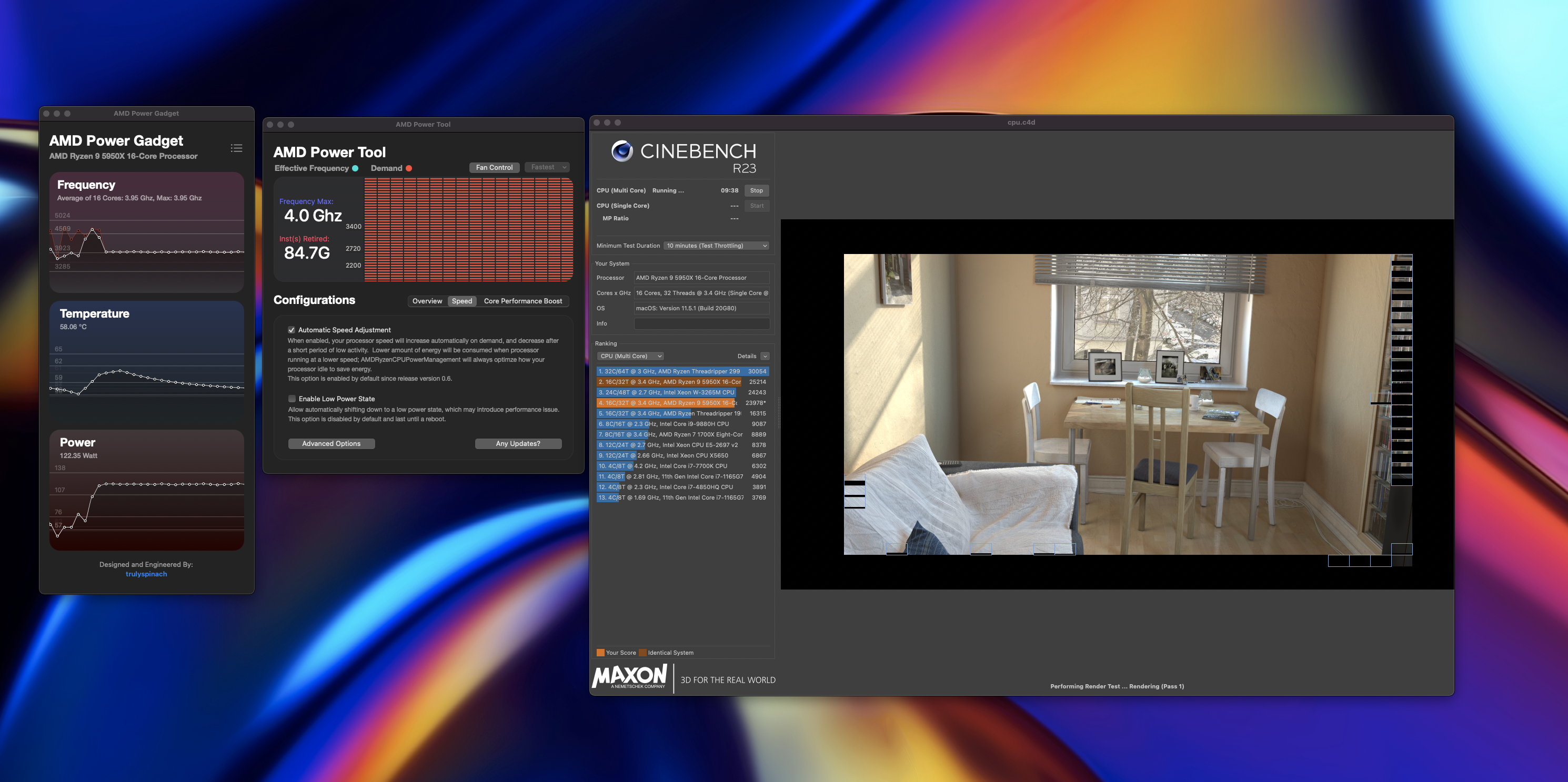Enable Low Power State checkbox
This screenshot has width=1568, height=782.
click(x=292, y=399)
